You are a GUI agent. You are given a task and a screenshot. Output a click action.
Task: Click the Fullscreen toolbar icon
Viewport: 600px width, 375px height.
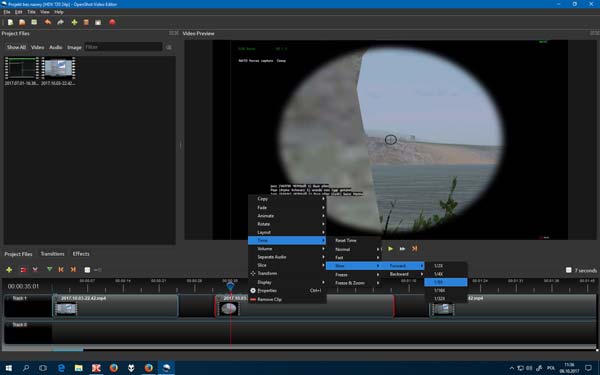98,22
